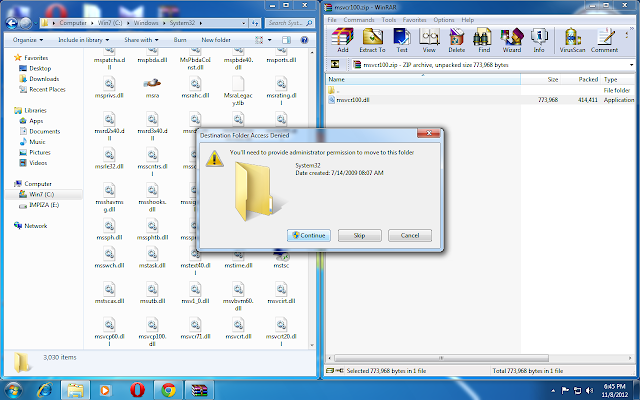The width and height of the screenshot is (640, 400).
Task: Open the Organize dropdown
Action: click(28, 40)
